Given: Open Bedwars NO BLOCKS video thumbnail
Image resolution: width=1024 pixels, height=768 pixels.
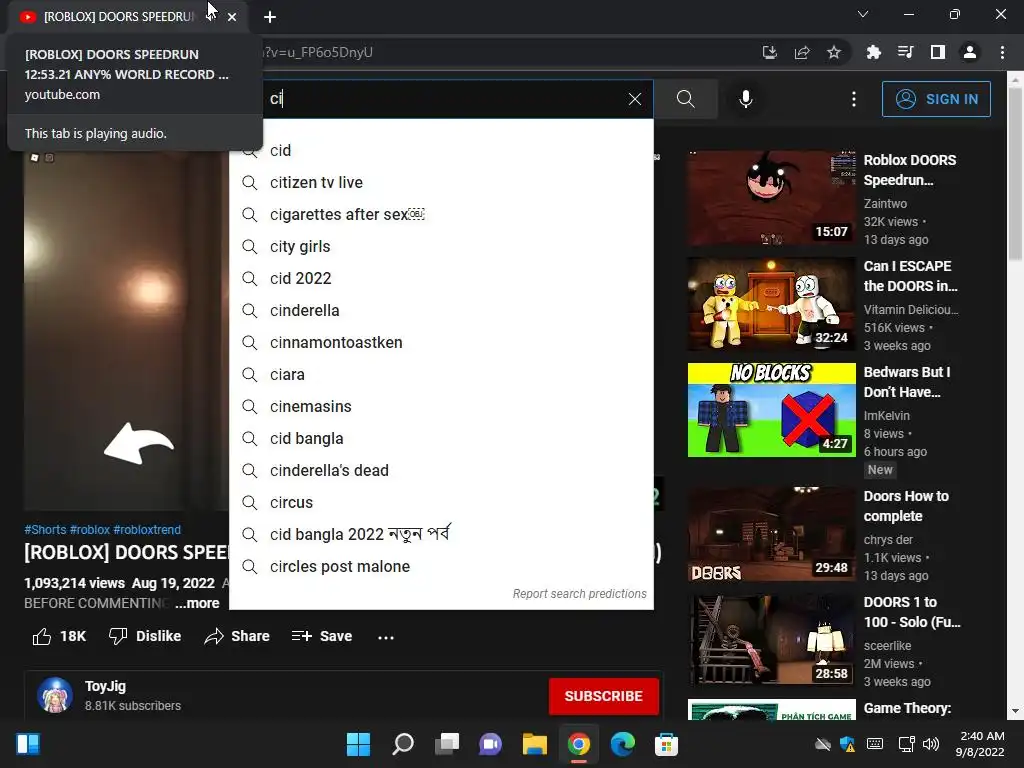Looking at the screenshot, I should coord(771,410).
